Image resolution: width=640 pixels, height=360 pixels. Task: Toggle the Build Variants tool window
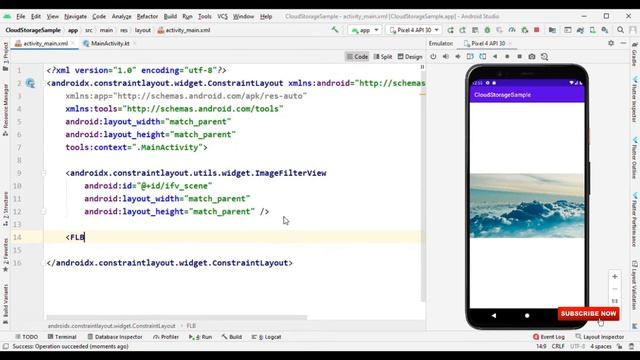point(5,304)
